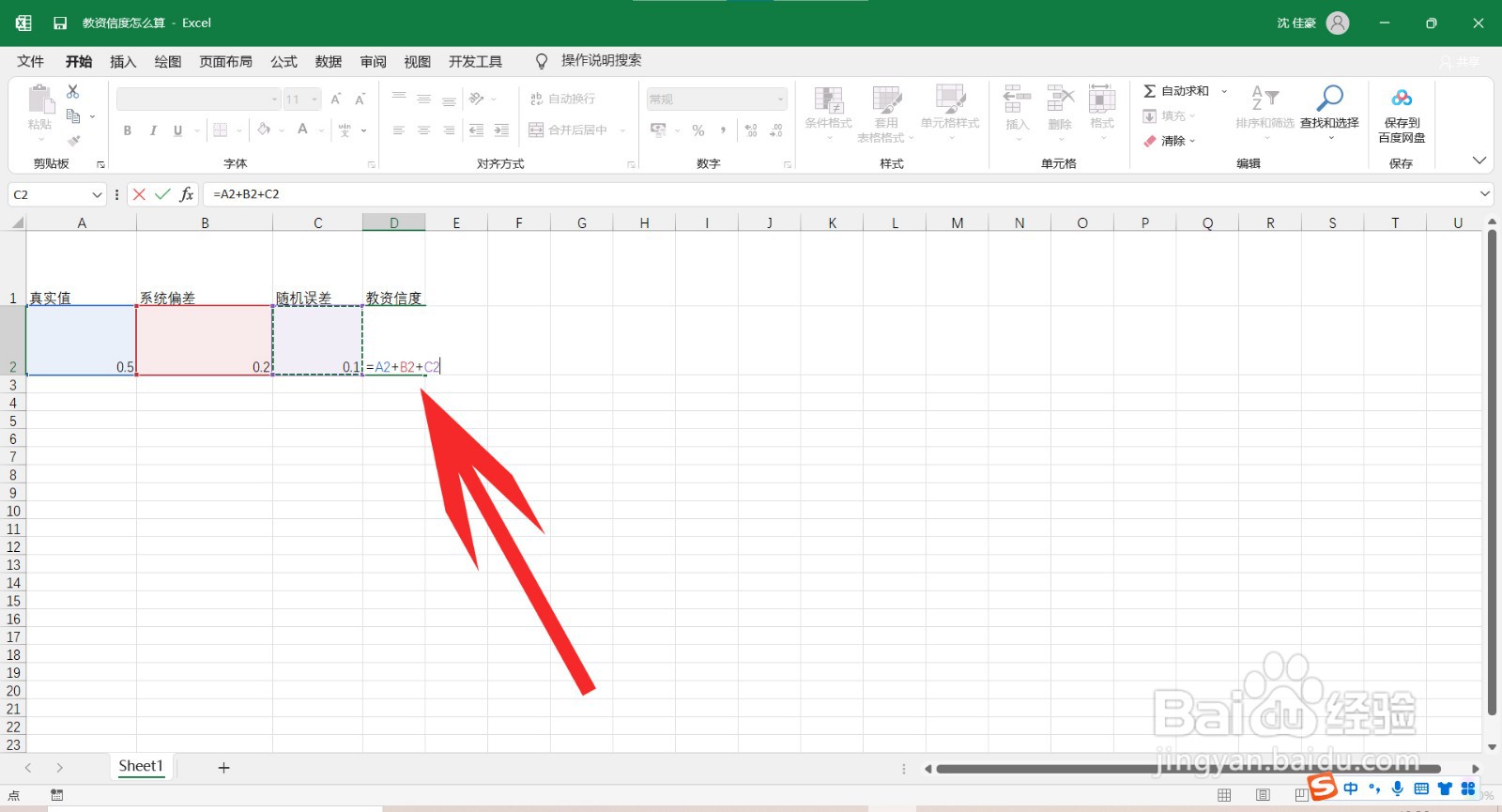Click the Percent Style icon
Screen dimensions: 1502x812
click(698, 130)
